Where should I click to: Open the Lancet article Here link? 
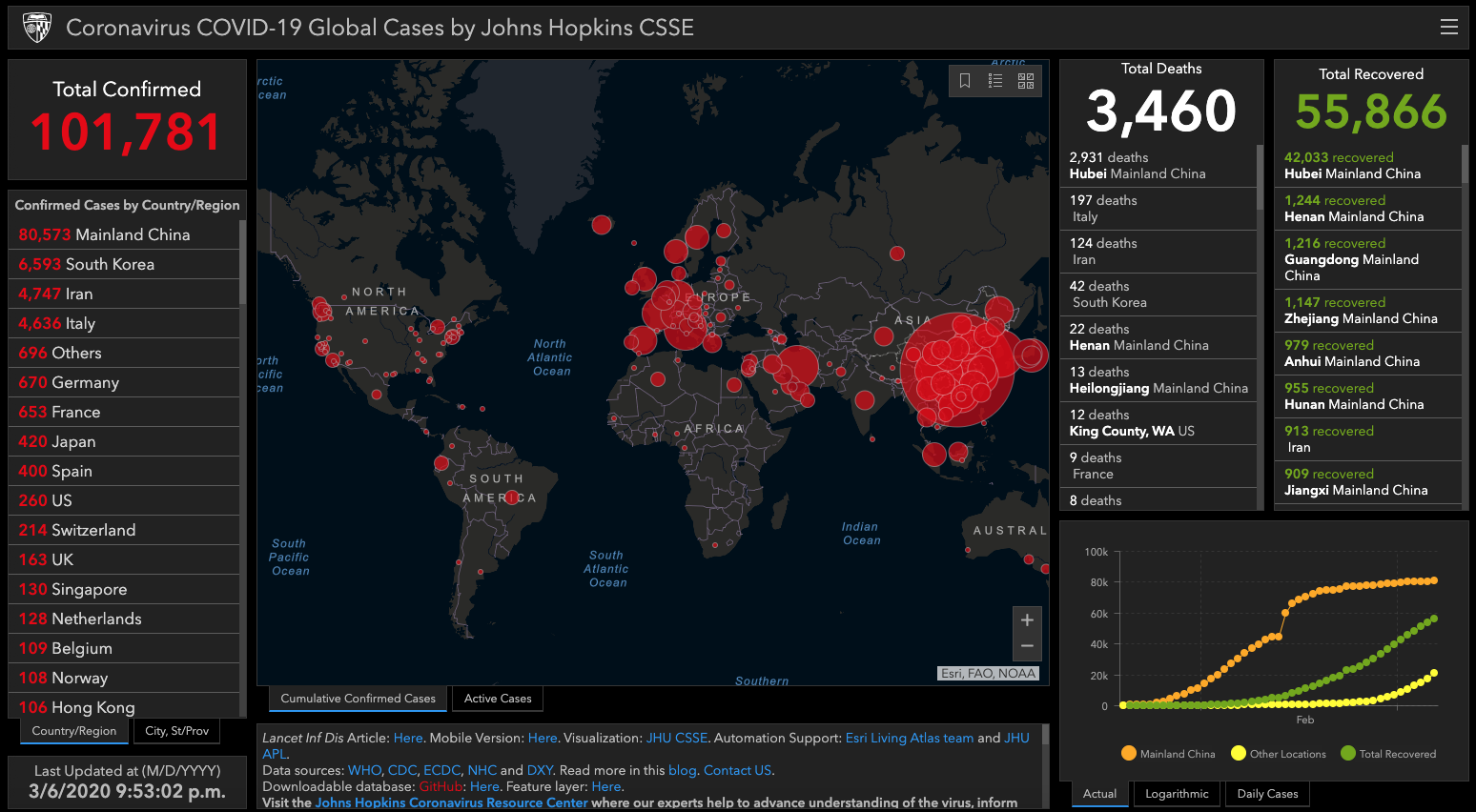pos(408,738)
